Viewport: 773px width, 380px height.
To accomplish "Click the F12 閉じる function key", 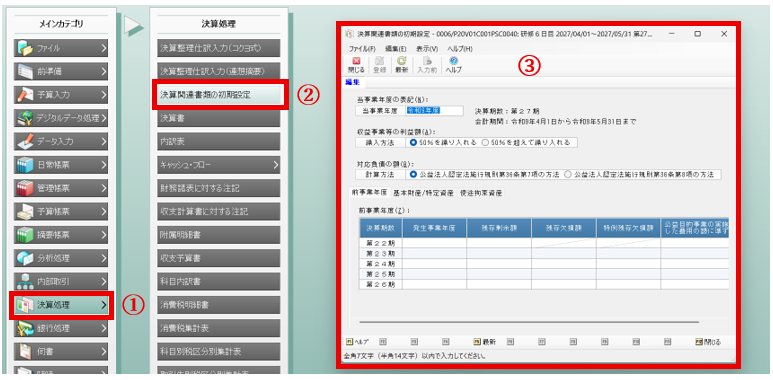I will [708, 342].
